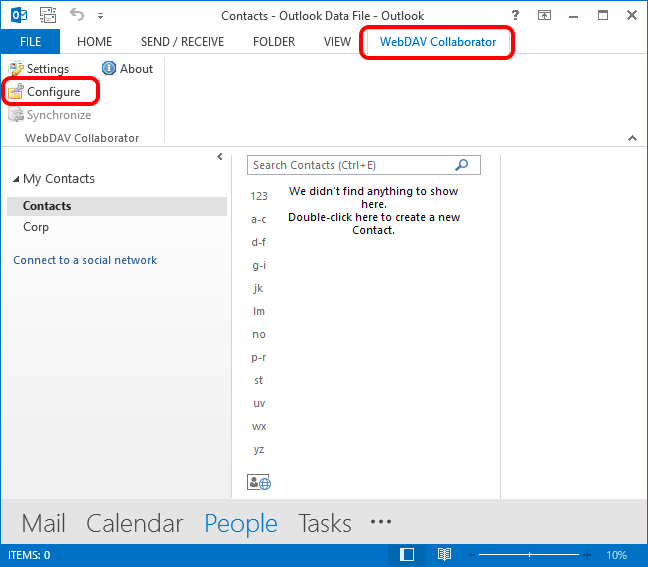648x567 pixels.
Task: Click the zoom slider handle
Action: pyautogui.click(x=529, y=555)
